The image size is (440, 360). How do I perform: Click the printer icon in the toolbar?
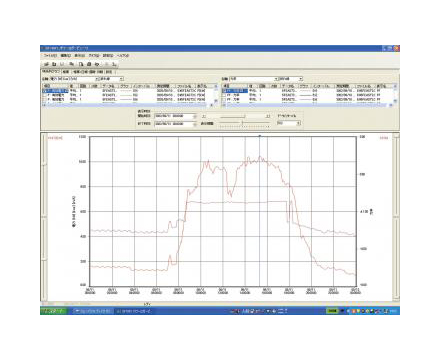pyautogui.click(x=89, y=64)
